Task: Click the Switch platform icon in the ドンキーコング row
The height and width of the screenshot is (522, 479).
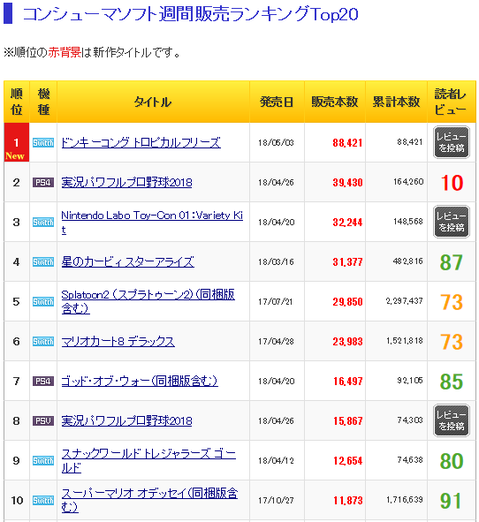Action: point(43,143)
